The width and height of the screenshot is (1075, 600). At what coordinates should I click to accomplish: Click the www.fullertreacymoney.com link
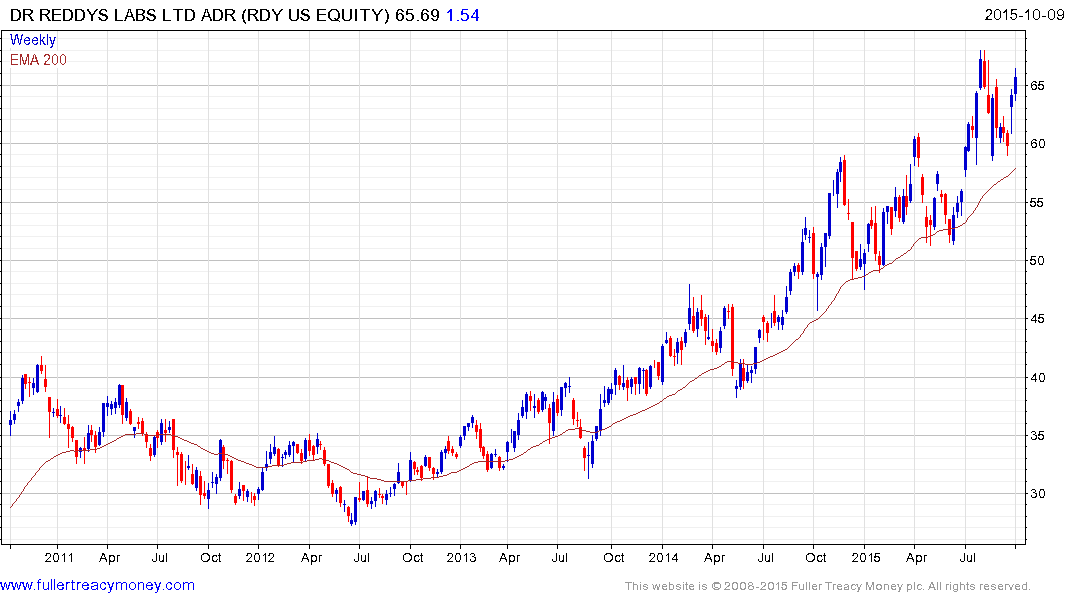click(x=98, y=585)
